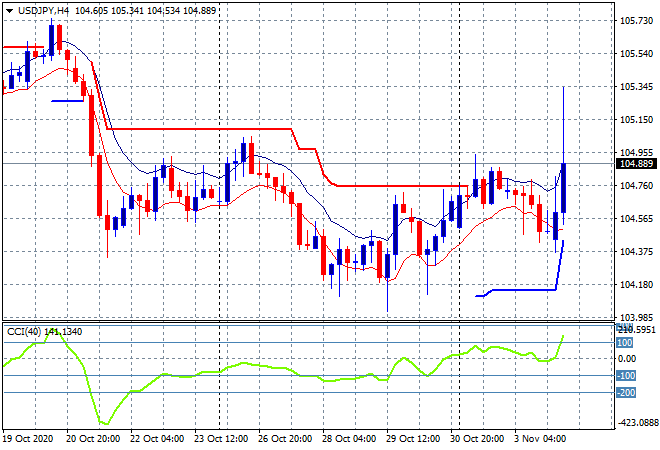The height and width of the screenshot is (450, 660).
Task: Click the 105.345 price axis label
Action: 636,87
